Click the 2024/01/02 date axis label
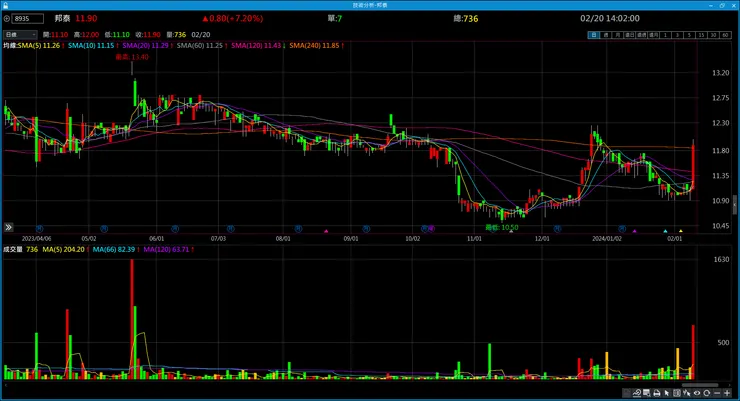 click(607, 238)
